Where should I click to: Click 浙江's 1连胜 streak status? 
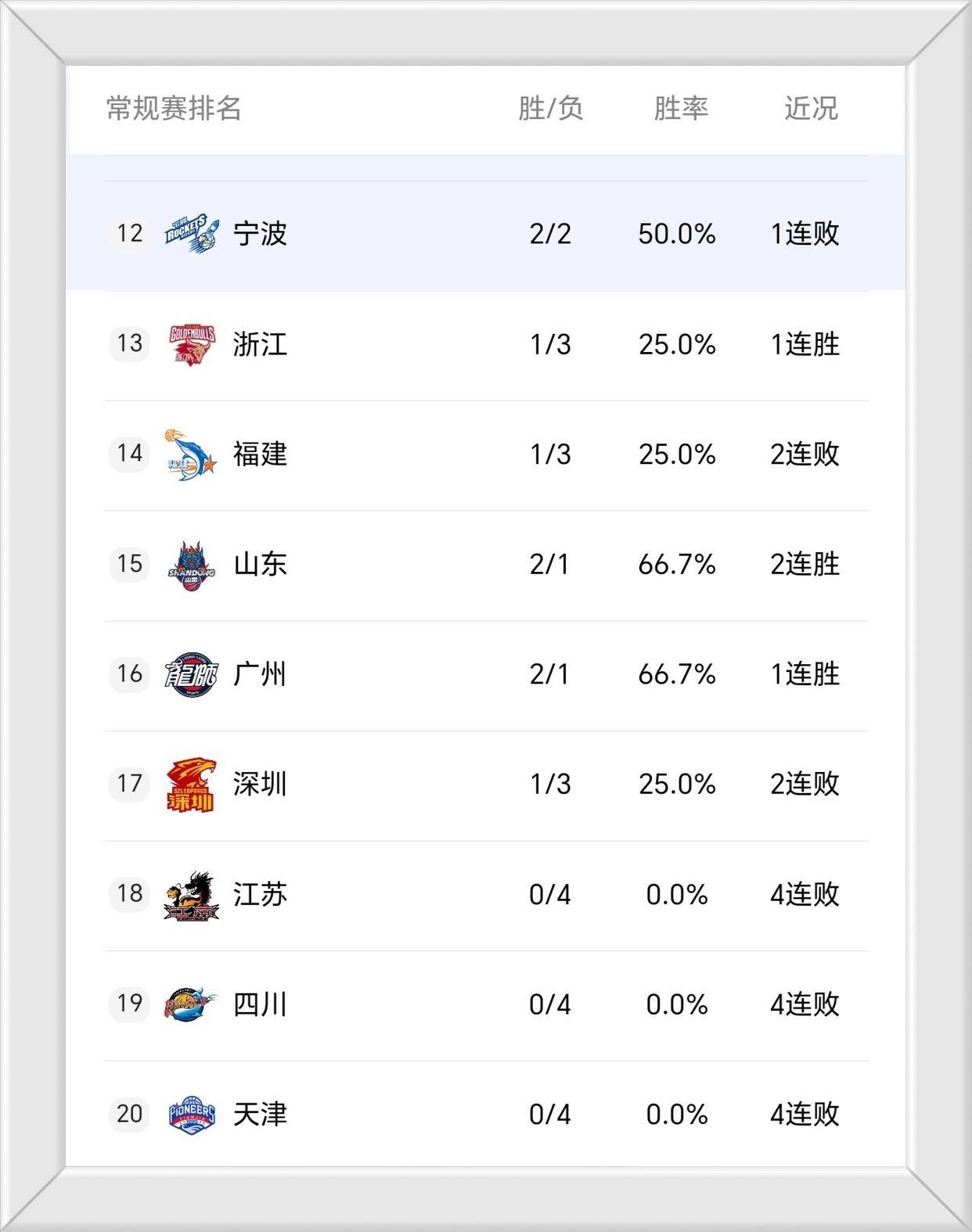[x=805, y=343]
